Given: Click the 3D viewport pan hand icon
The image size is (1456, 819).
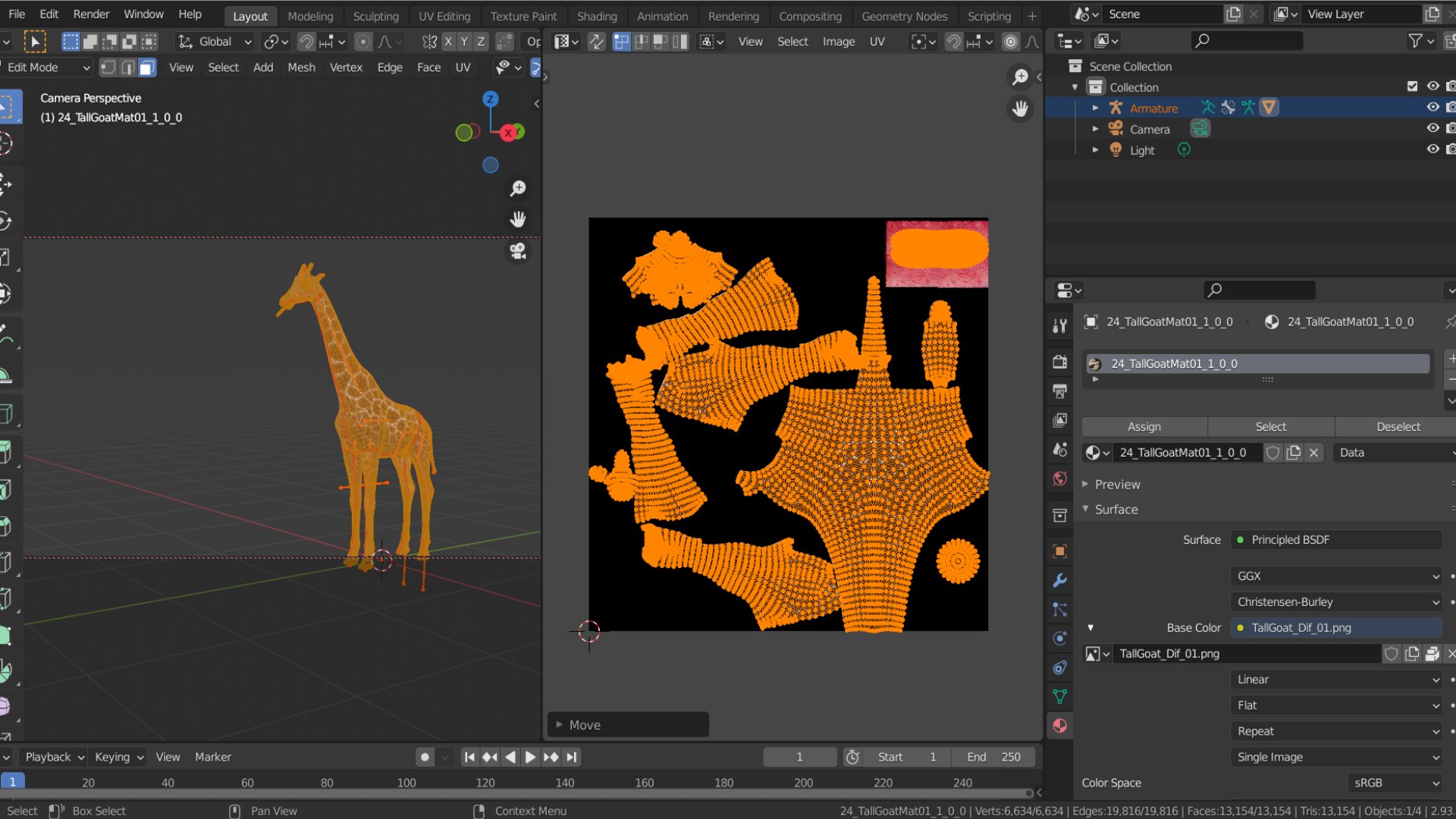Looking at the screenshot, I should pos(518,220).
